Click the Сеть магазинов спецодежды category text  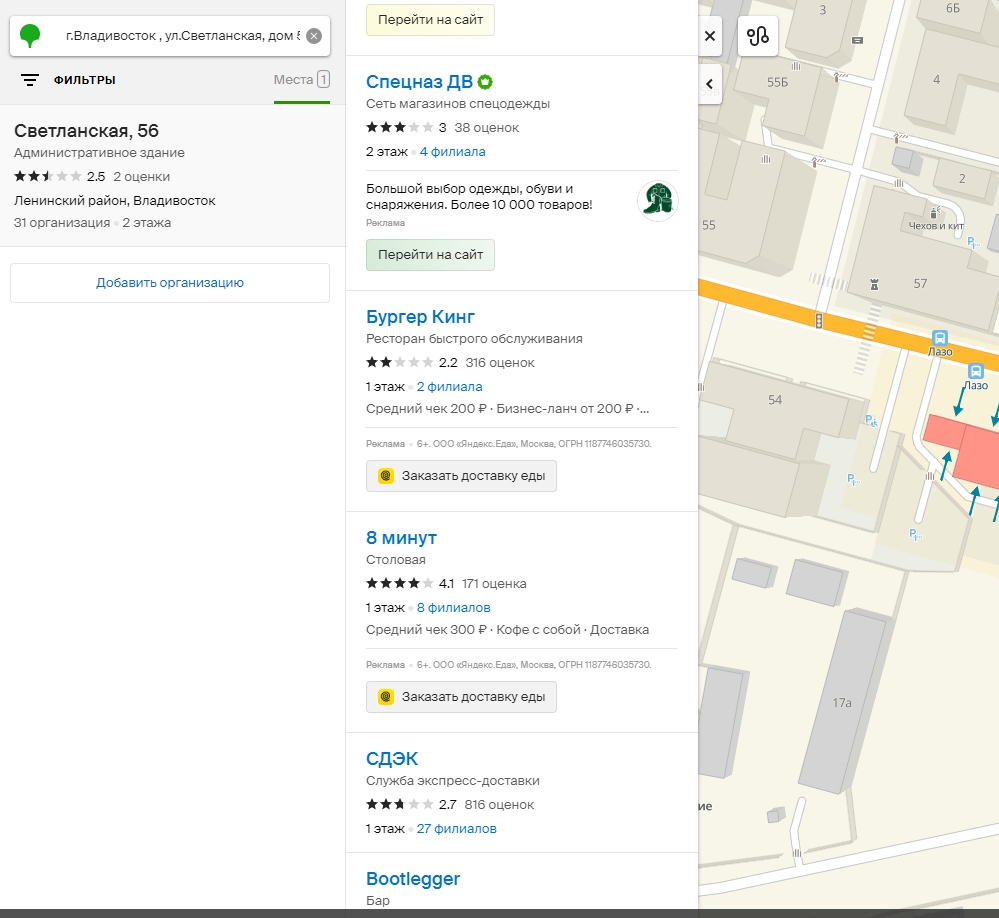(x=457, y=104)
